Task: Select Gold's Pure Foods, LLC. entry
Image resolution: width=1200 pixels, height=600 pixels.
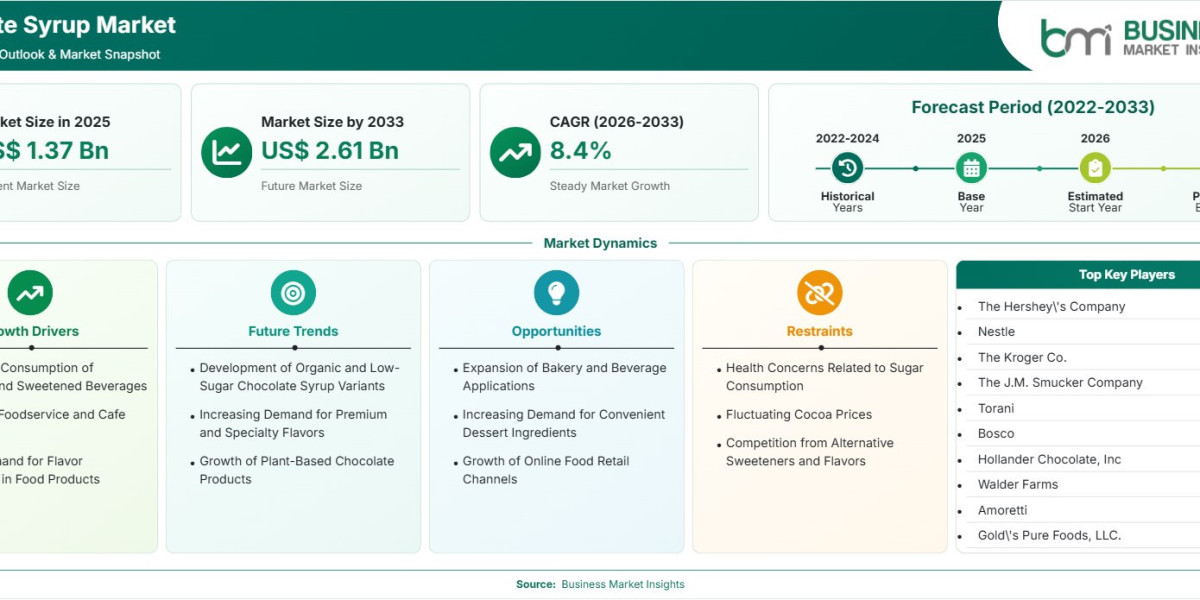Action: tap(1049, 536)
